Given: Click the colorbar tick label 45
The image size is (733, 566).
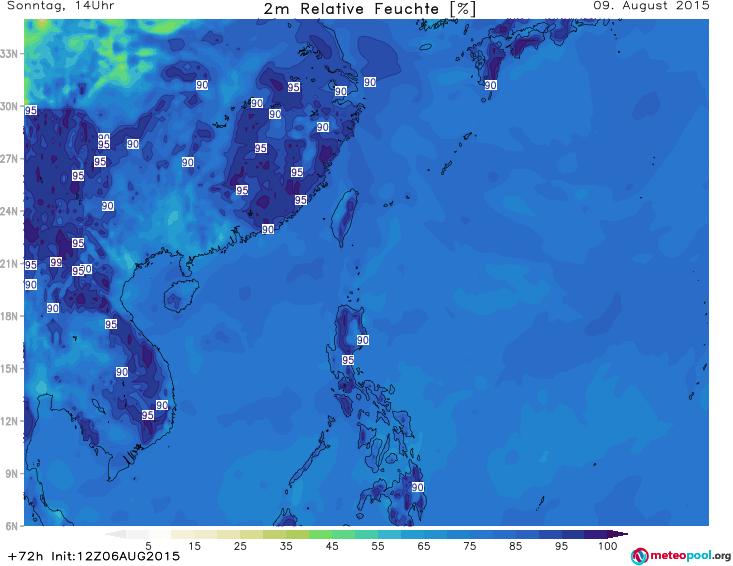Looking at the screenshot, I should (x=332, y=546).
